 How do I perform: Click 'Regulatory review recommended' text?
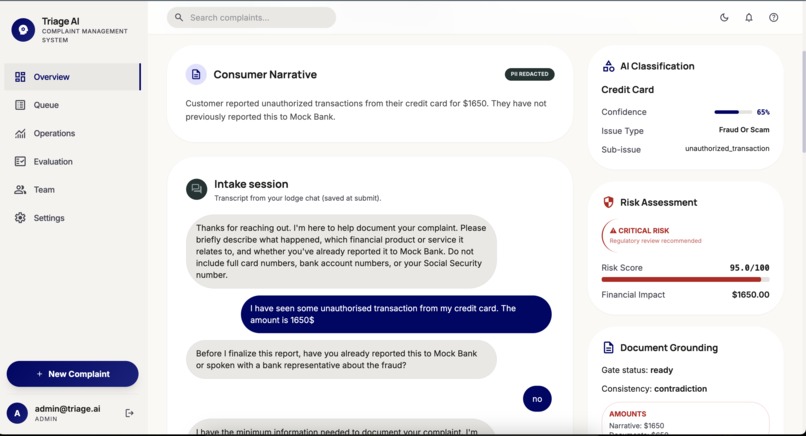click(655, 241)
